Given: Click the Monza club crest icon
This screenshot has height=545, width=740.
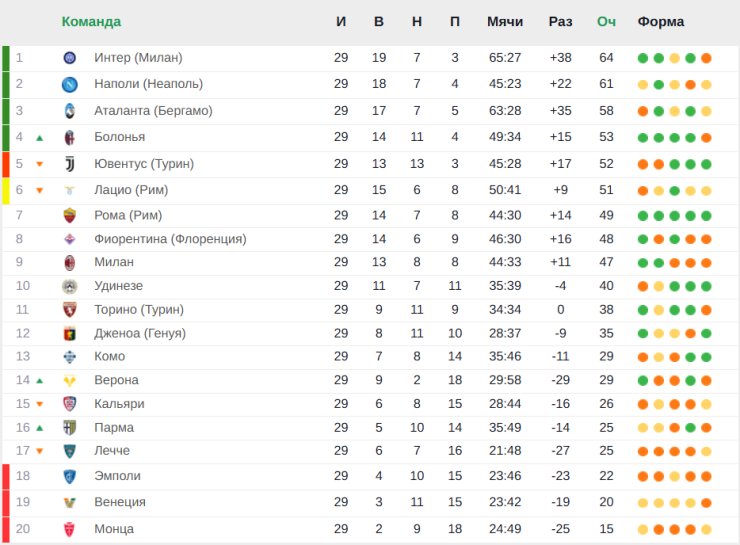Looking at the screenshot, I should pos(69,529).
